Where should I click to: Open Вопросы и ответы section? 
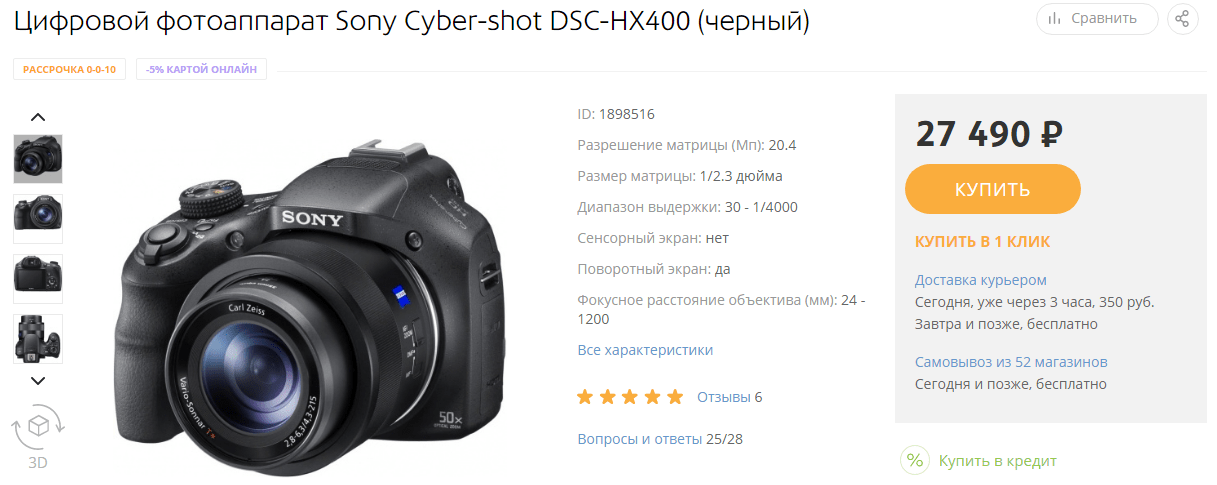coord(640,439)
